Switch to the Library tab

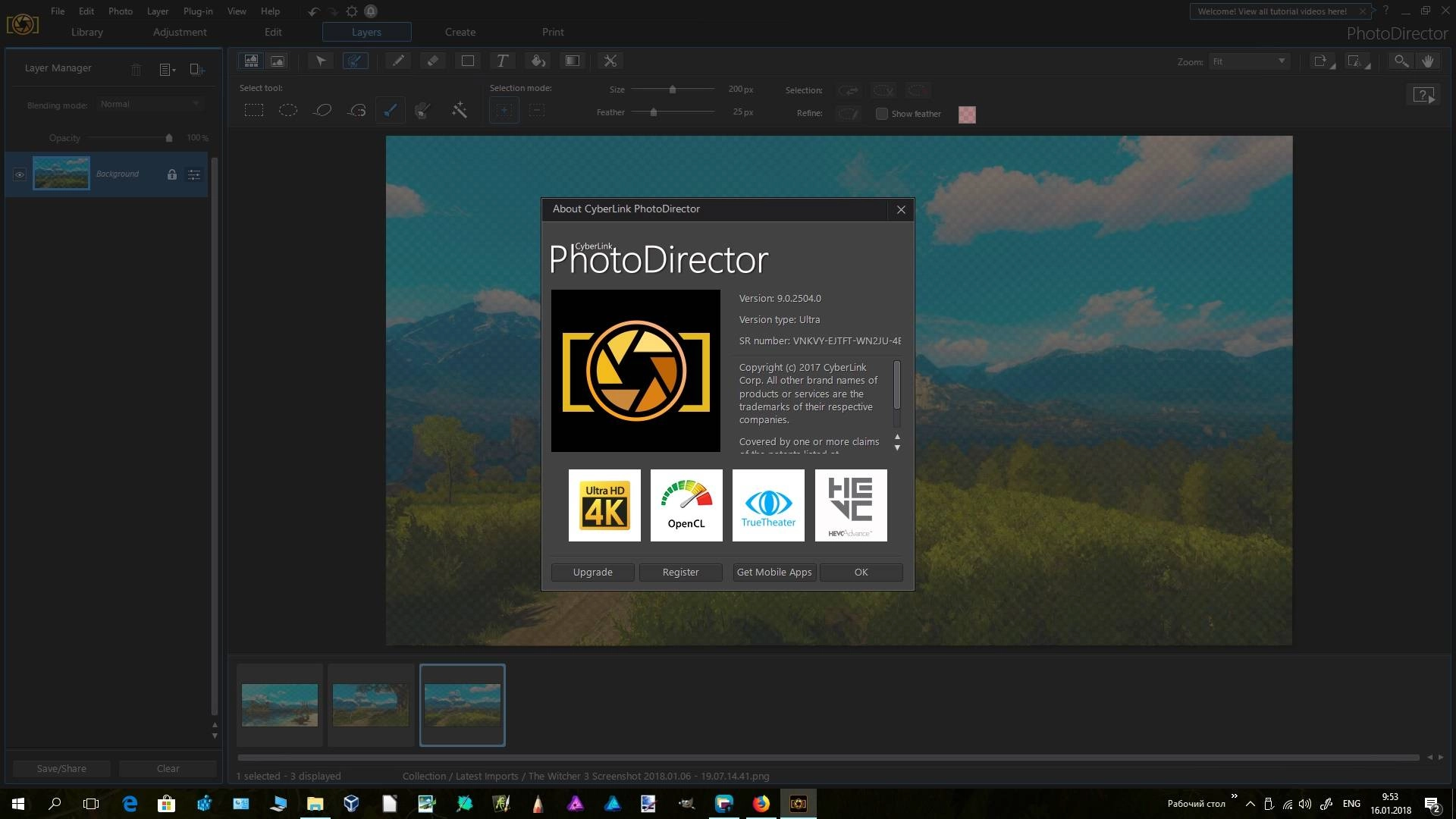point(87,32)
